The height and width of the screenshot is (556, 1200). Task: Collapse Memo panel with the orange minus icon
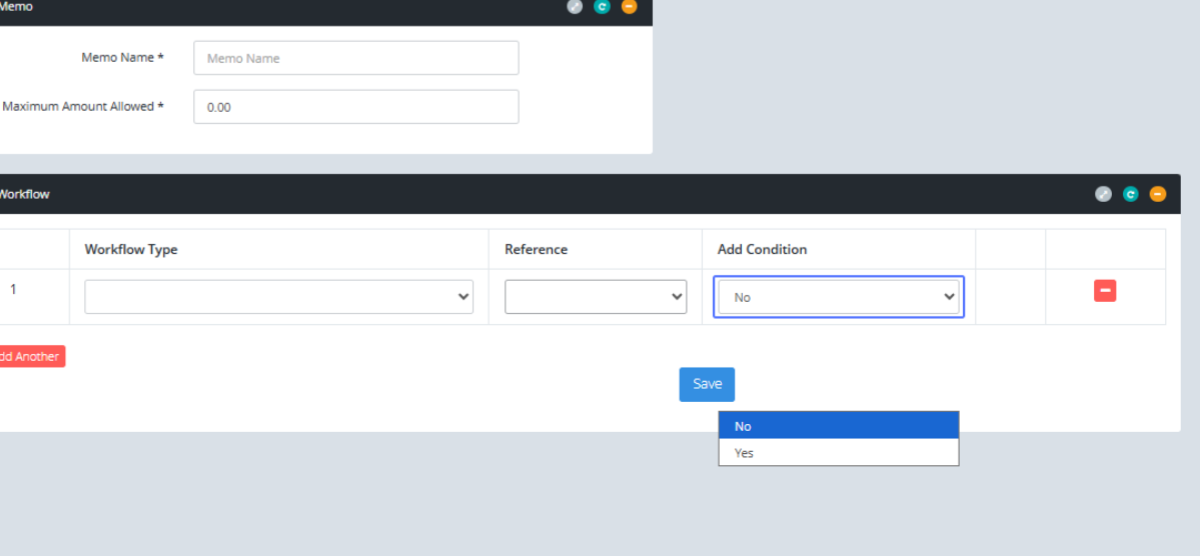click(628, 6)
